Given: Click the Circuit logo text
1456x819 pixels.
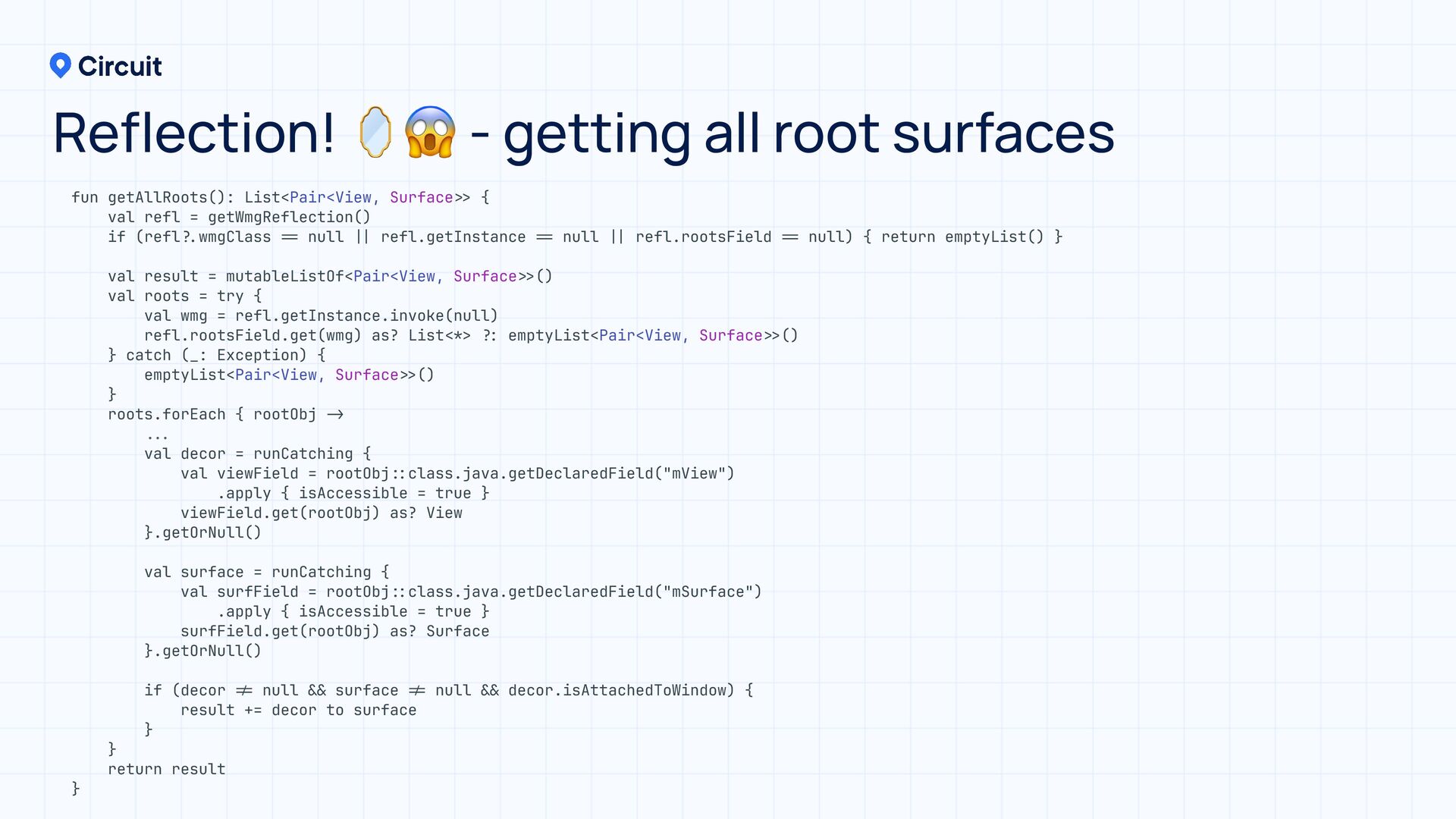Looking at the screenshot, I should tap(120, 67).
